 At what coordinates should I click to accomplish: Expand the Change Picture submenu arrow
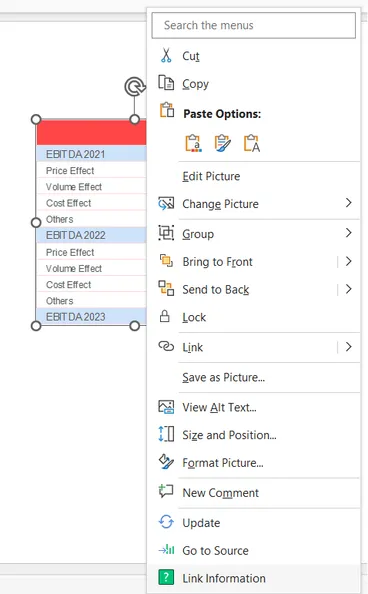349,203
